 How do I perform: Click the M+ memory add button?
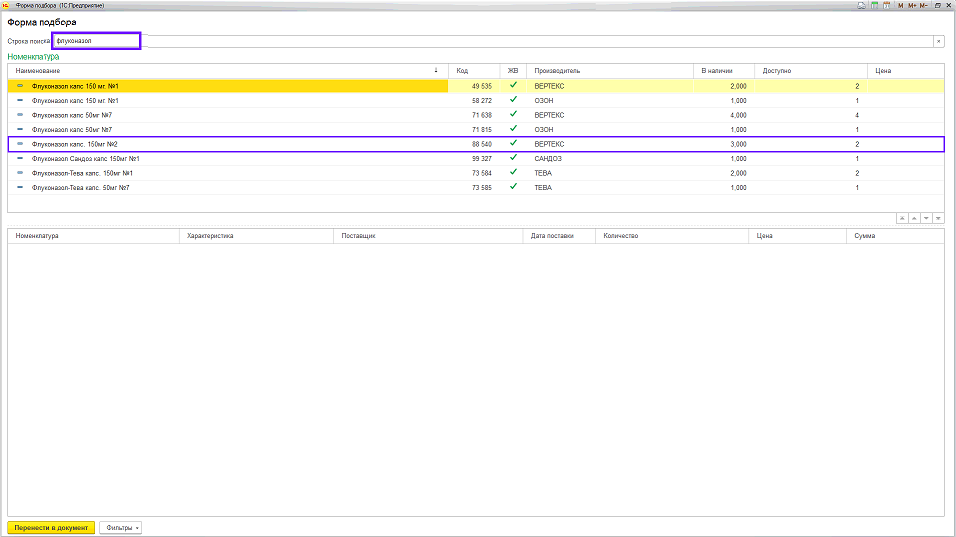pos(911,5)
